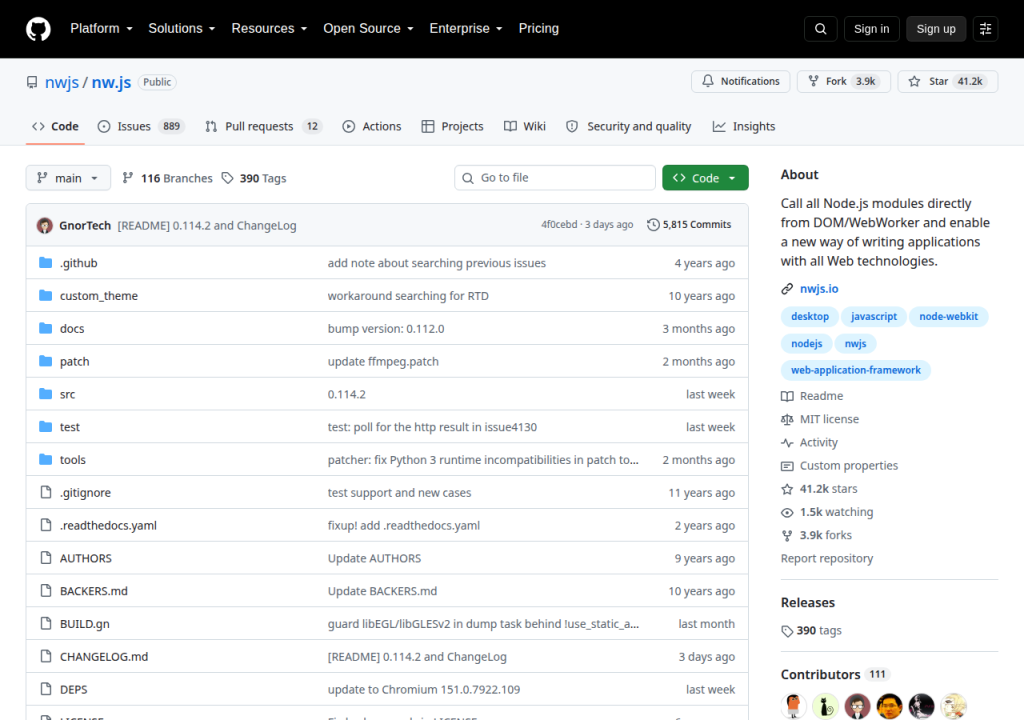1024x720 pixels.
Task: Click the BACKERS.md file icon
Action: (x=45, y=591)
